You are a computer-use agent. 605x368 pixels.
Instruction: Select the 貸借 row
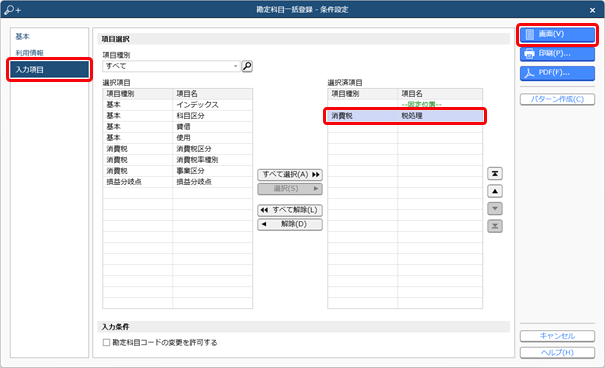coord(177,127)
